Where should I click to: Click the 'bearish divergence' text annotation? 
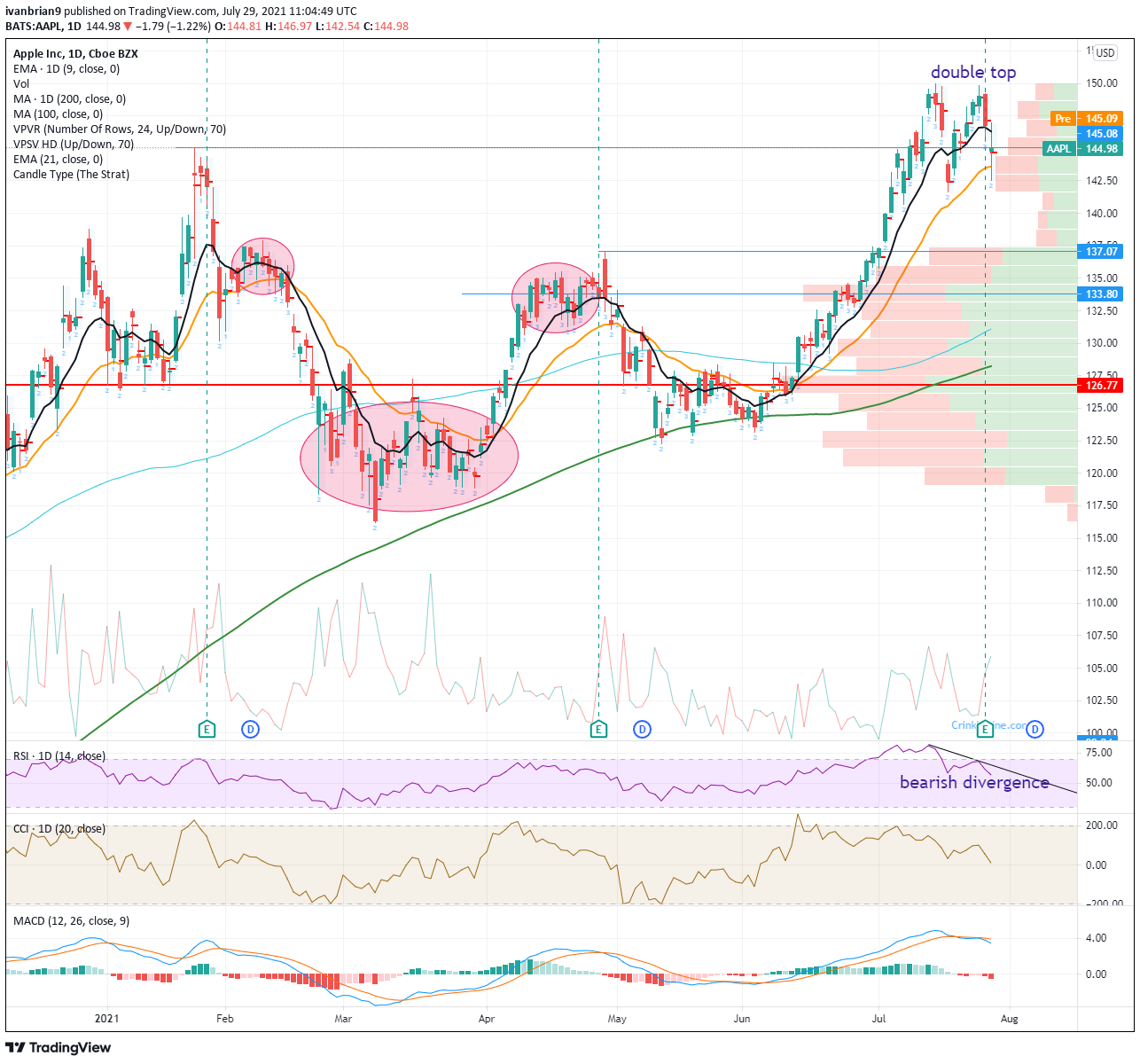tap(974, 782)
